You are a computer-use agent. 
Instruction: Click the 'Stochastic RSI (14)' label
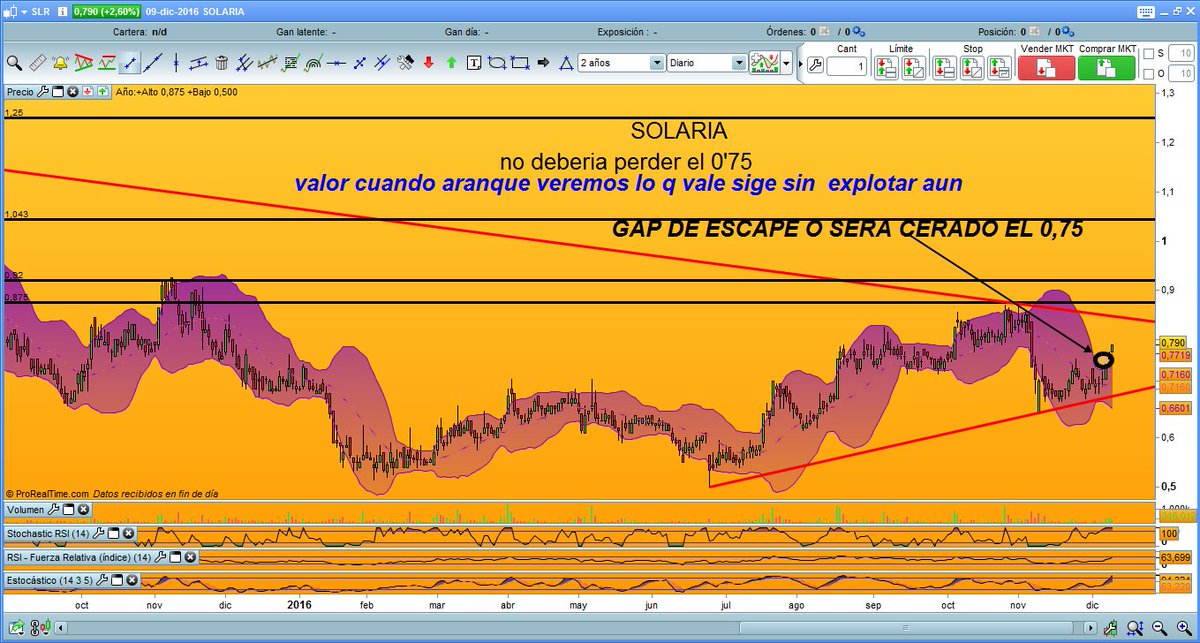47,533
